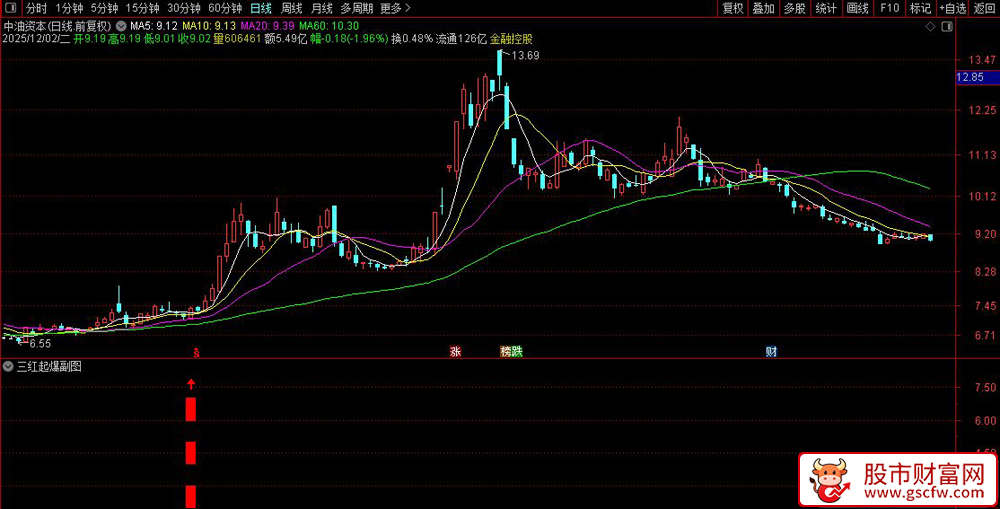The height and width of the screenshot is (509, 1000).
Task: Switch to the 分时 intraday view
Action: (x=36, y=8)
